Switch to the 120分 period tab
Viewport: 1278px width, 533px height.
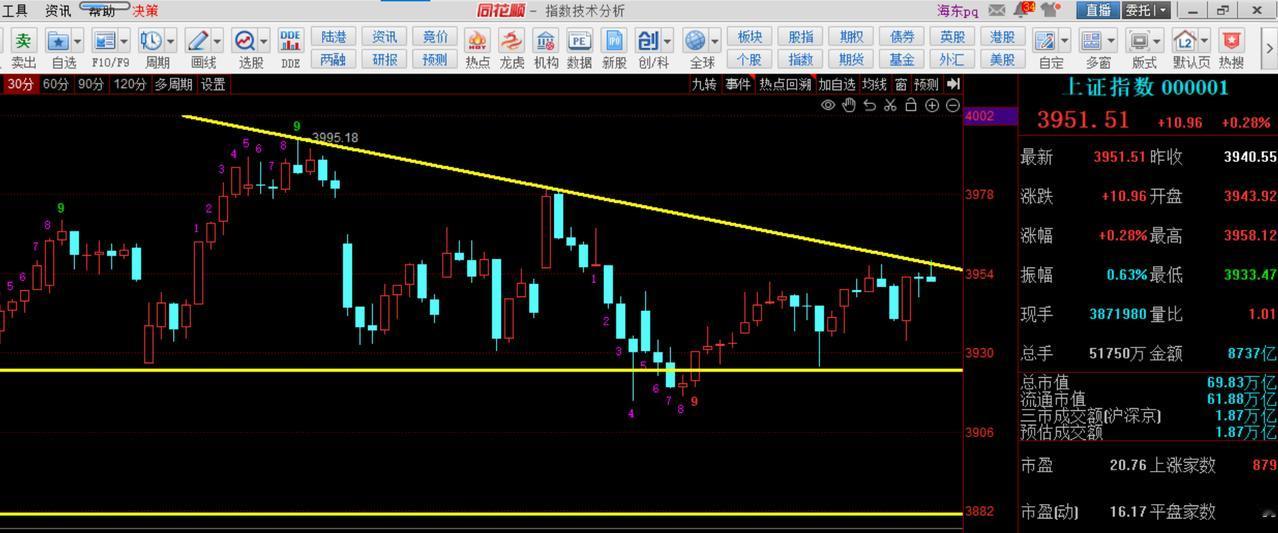(130, 84)
